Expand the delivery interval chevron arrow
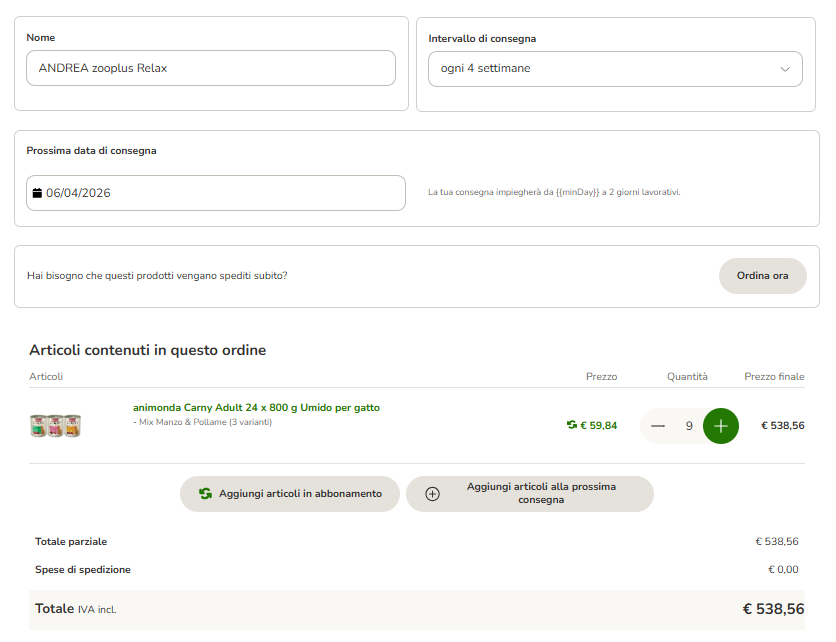 [785, 69]
